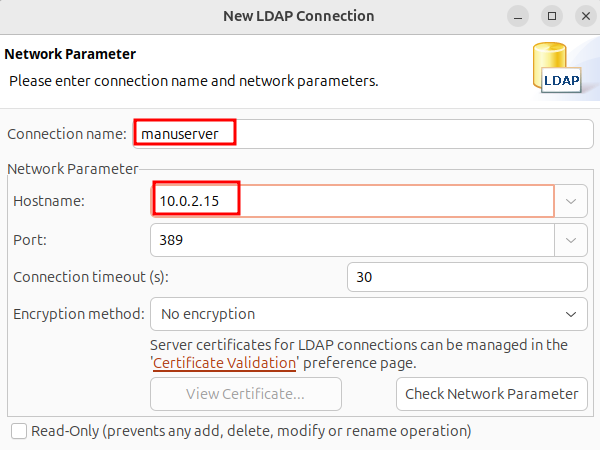This screenshot has width=600, height=450.
Task: Expand the Hostname history dropdown arrow
Action: 571,201
